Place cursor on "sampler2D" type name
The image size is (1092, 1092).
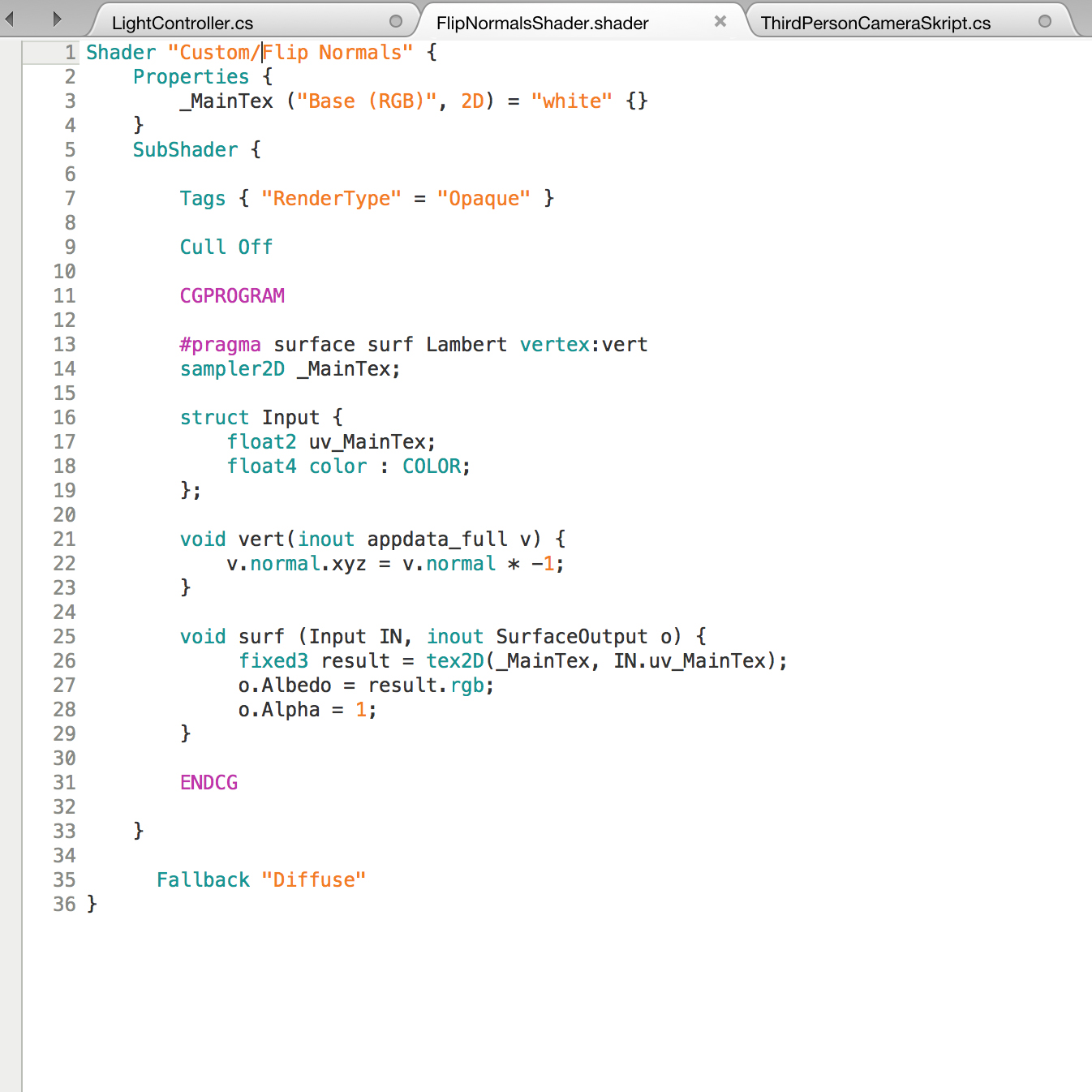[x=232, y=369]
